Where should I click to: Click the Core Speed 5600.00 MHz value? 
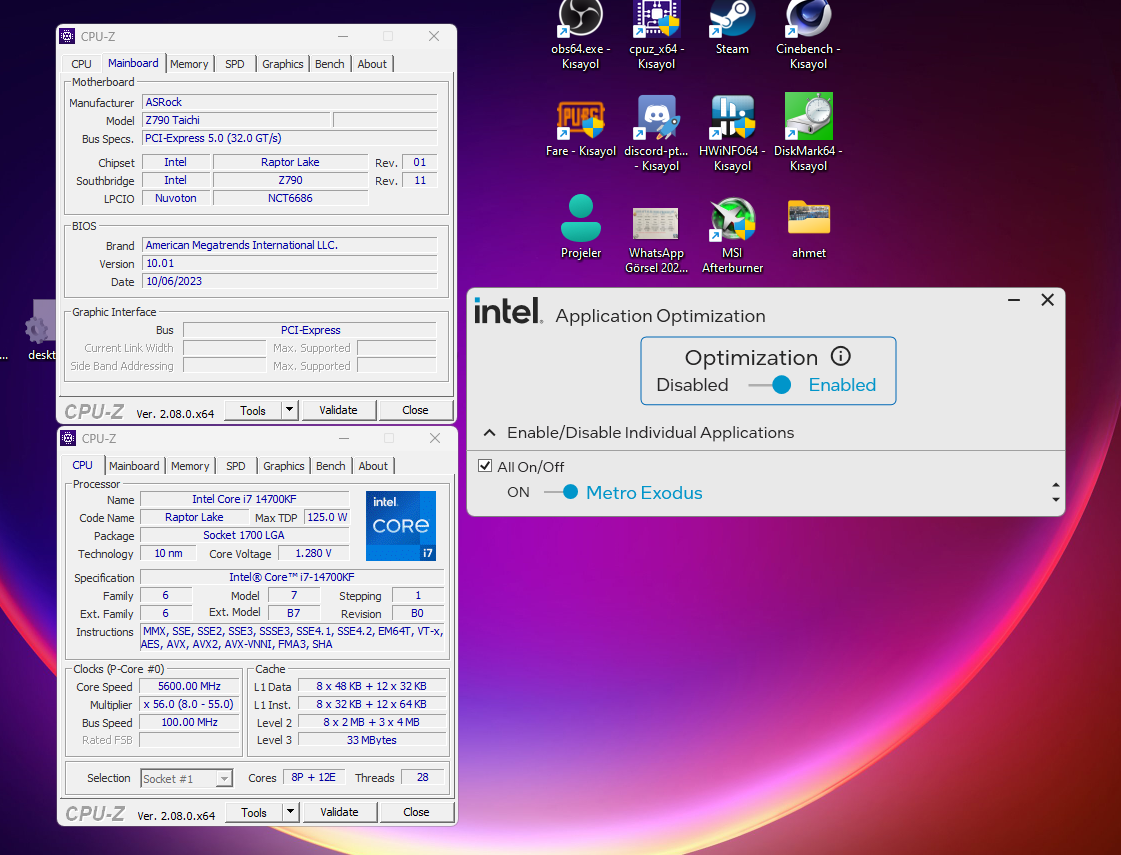coord(189,686)
